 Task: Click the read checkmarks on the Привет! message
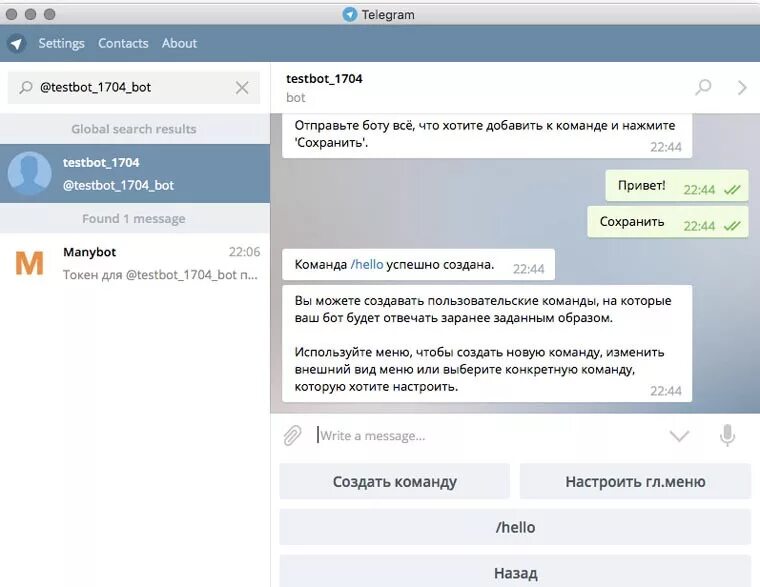732,190
